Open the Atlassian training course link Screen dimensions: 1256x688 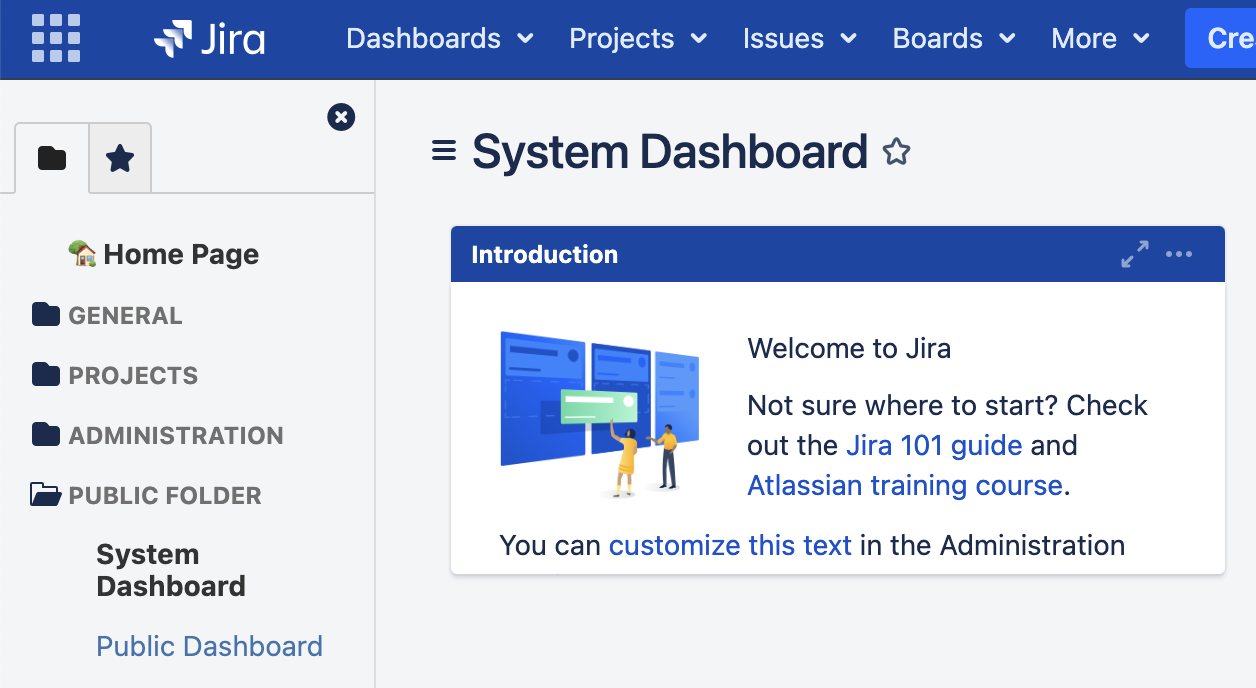pos(902,485)
